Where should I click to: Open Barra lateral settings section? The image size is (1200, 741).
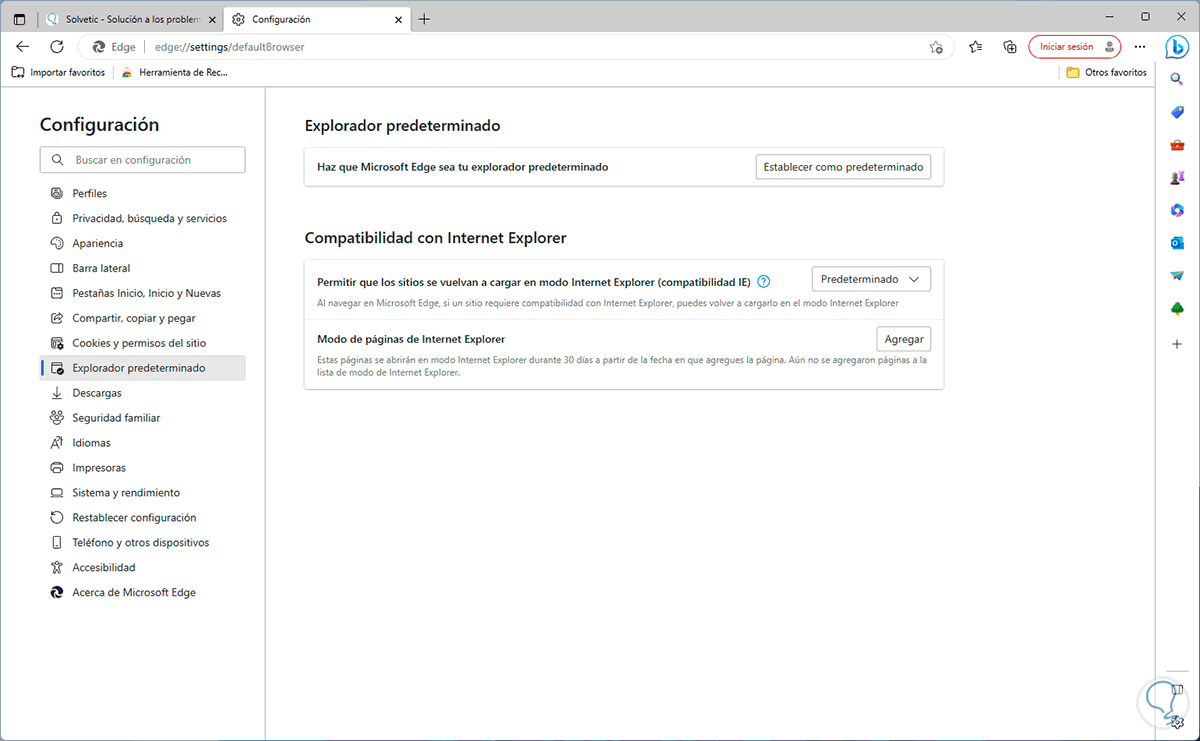pyautogui.click(x=142, y=268)
